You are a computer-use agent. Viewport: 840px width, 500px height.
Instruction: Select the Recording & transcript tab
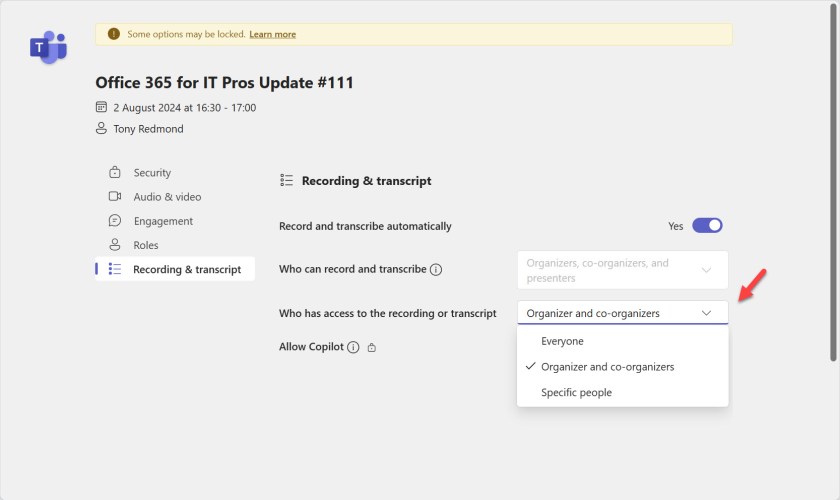tap(175, 269)
